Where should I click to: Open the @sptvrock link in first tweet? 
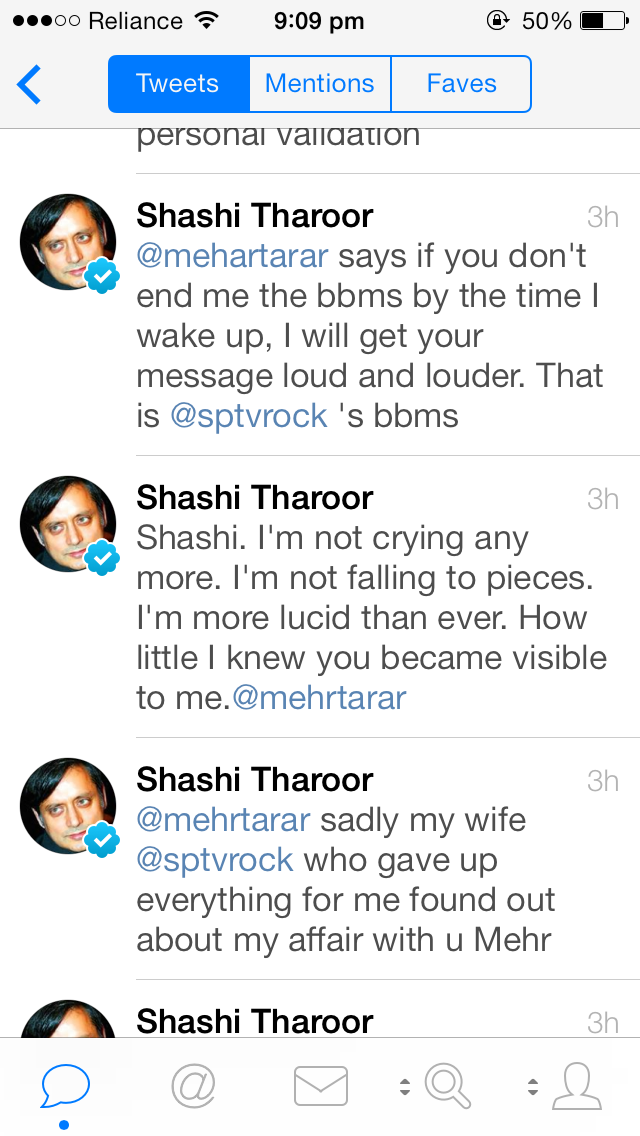[x=248, y=416]
